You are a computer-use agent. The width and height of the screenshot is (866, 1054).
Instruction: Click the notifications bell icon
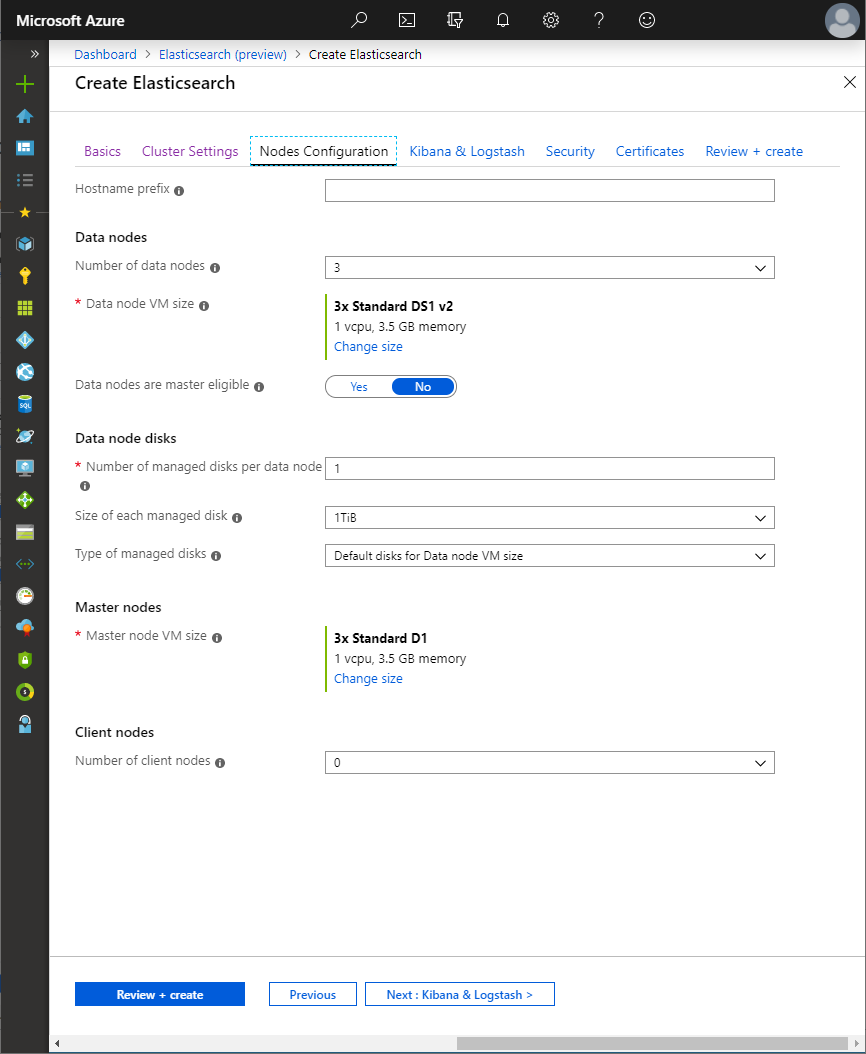(x=502, y=20)
